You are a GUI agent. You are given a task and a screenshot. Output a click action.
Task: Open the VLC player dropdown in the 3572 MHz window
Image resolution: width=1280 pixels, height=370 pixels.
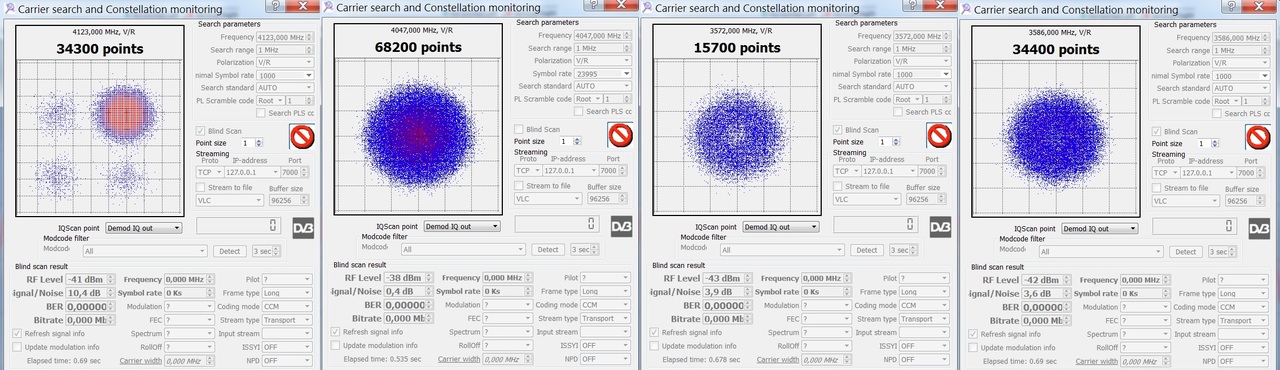867,199
